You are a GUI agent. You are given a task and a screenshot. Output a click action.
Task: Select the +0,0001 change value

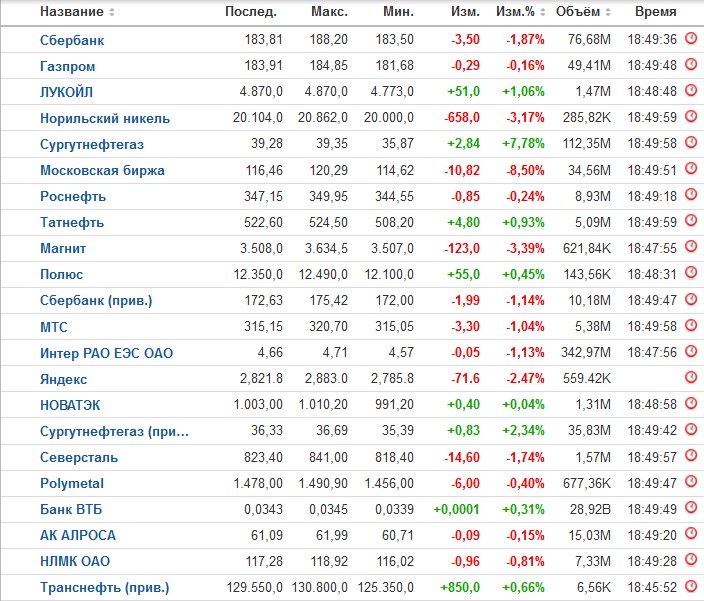(456, 509)
